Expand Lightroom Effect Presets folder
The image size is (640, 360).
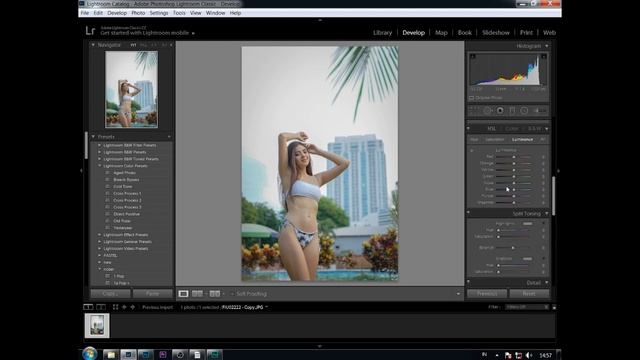pyautogui.click(x=100, y=235)
